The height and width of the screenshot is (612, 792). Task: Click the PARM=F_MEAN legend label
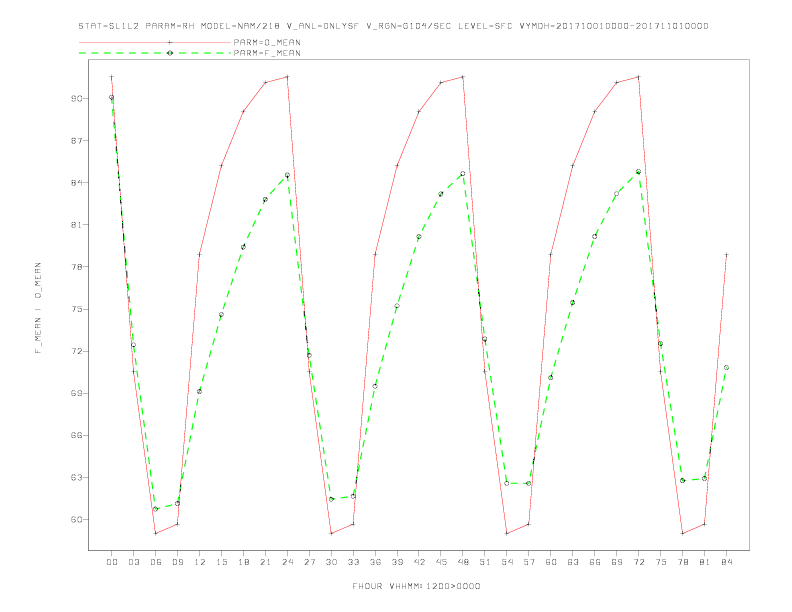pos(267,53)
